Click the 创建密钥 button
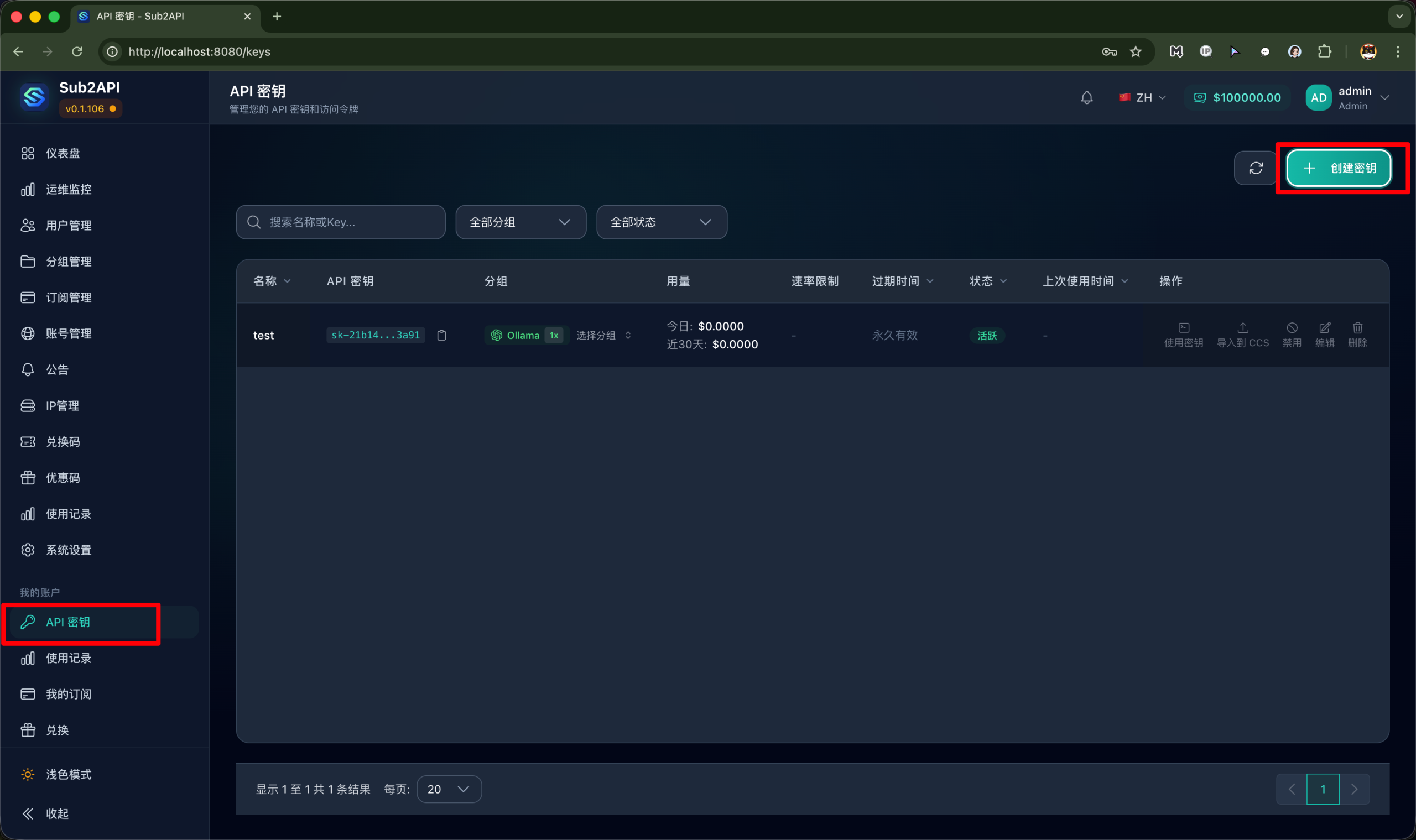1416x840 pixels. tap(1338, 168)
